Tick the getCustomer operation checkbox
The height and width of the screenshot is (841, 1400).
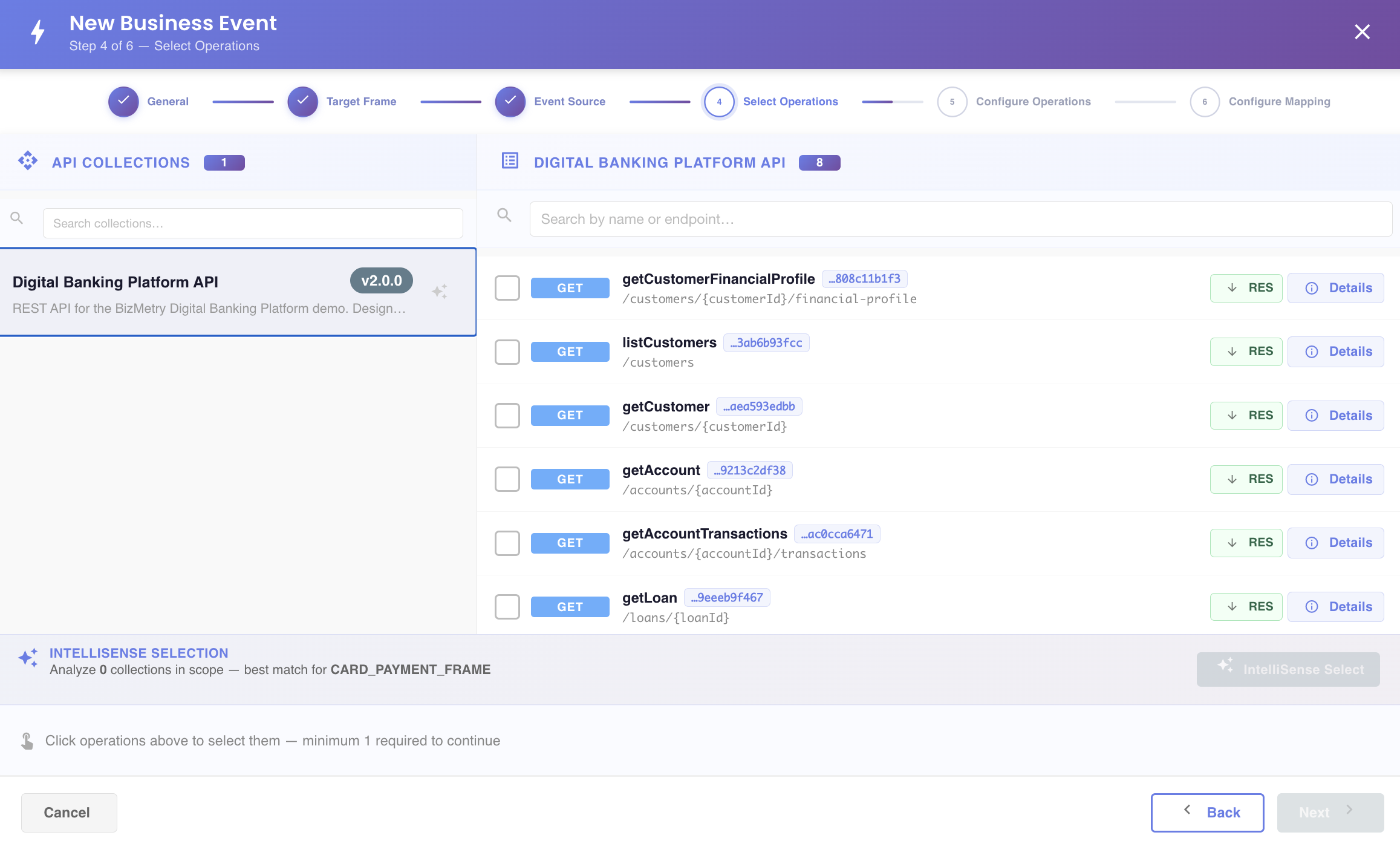[x=507, y=416]
